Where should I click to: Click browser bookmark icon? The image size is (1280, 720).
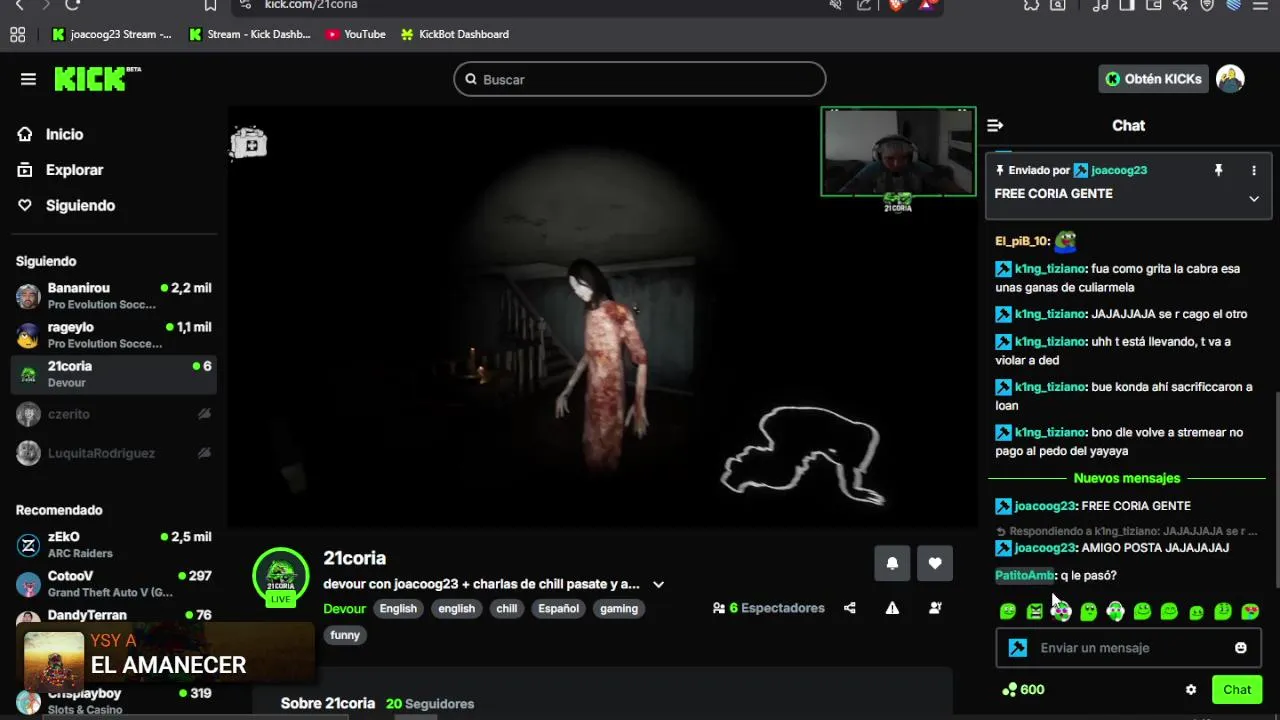(210, 5)
